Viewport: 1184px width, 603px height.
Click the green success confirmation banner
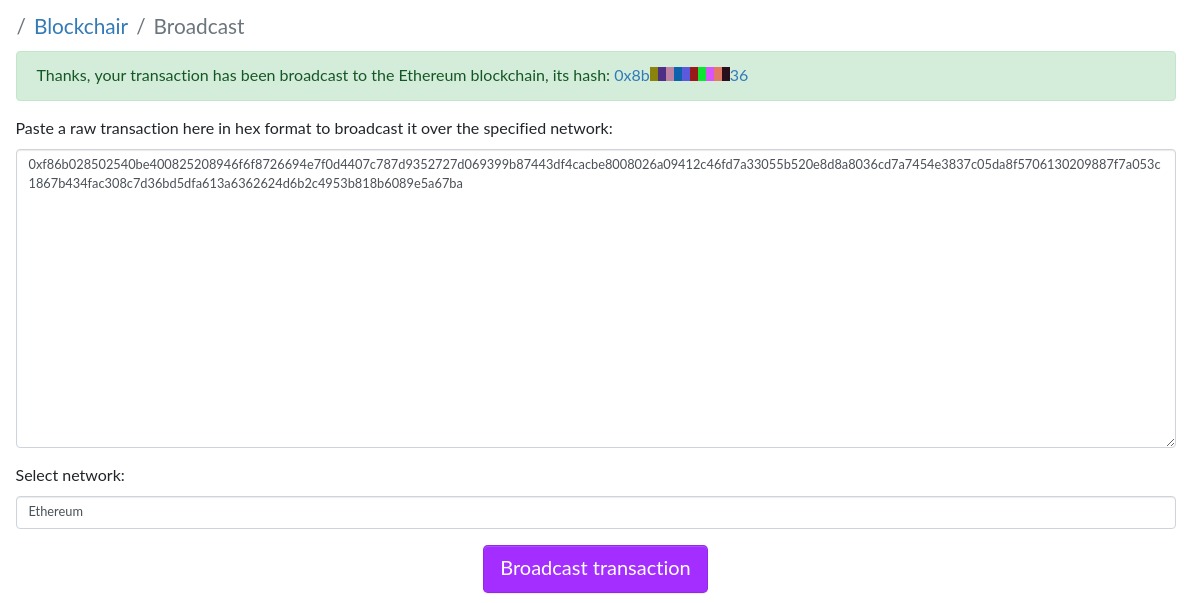click(595, 74)
